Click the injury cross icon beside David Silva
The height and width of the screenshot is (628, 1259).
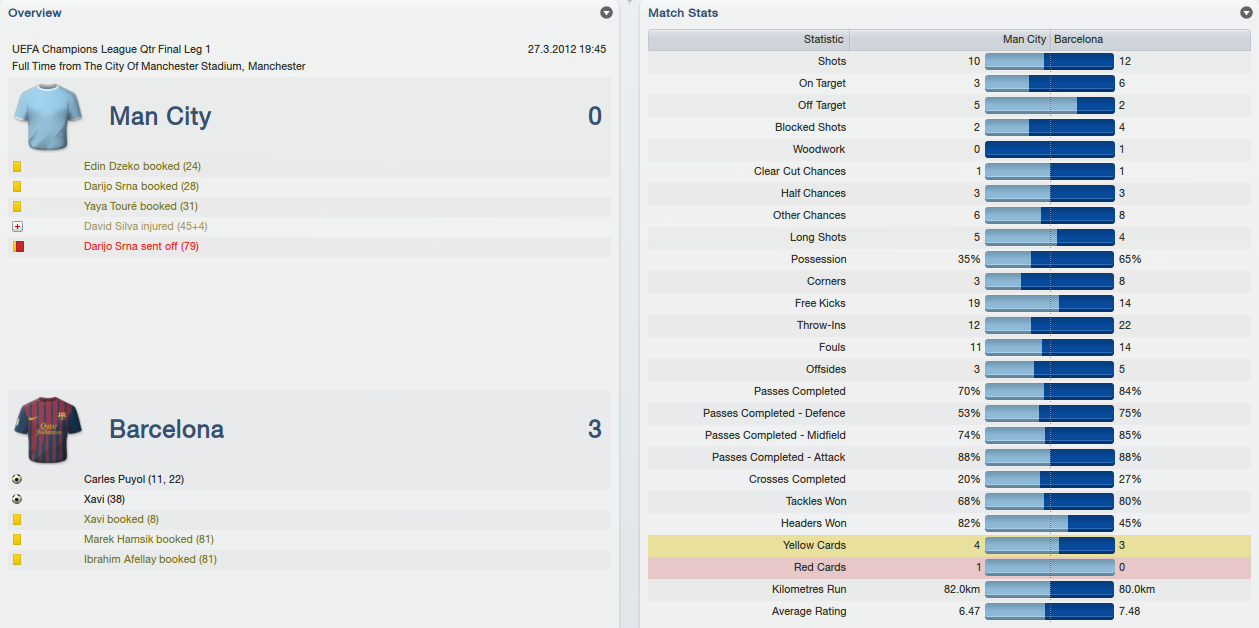pos(17,226)
